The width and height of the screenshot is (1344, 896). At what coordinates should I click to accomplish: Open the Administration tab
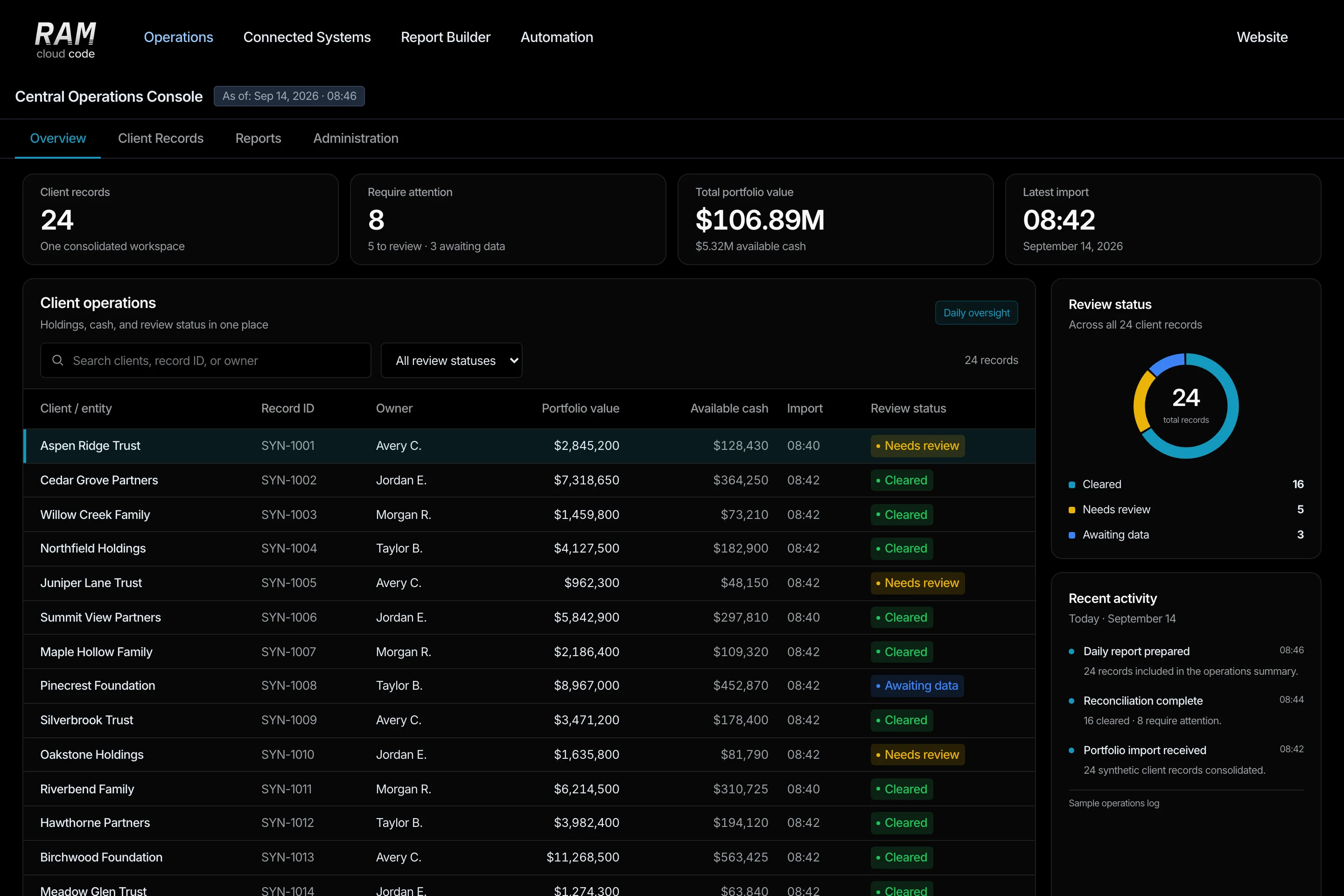(x=356, y=138)
